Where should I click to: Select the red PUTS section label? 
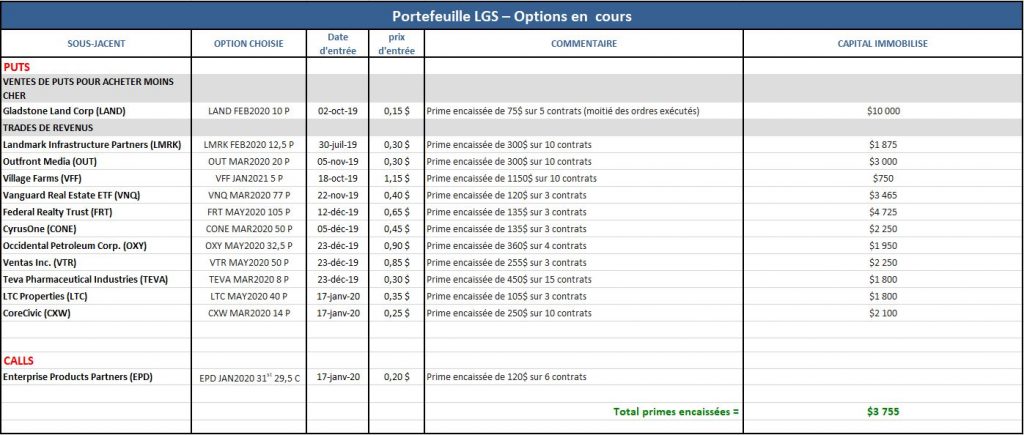[16, 67]
